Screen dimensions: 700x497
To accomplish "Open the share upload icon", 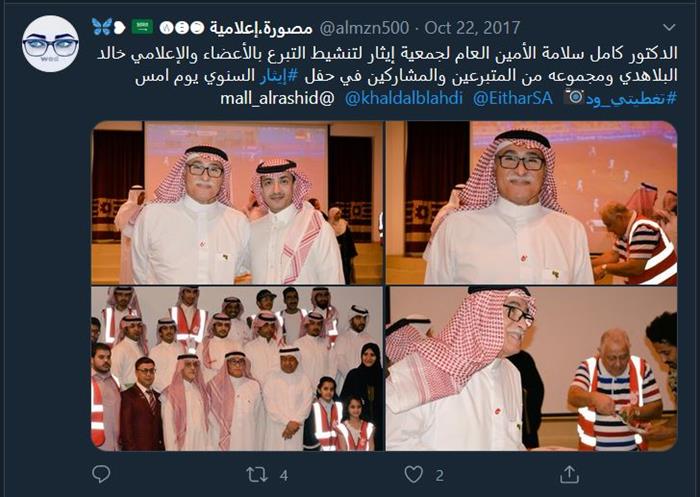I will point(569,474).
